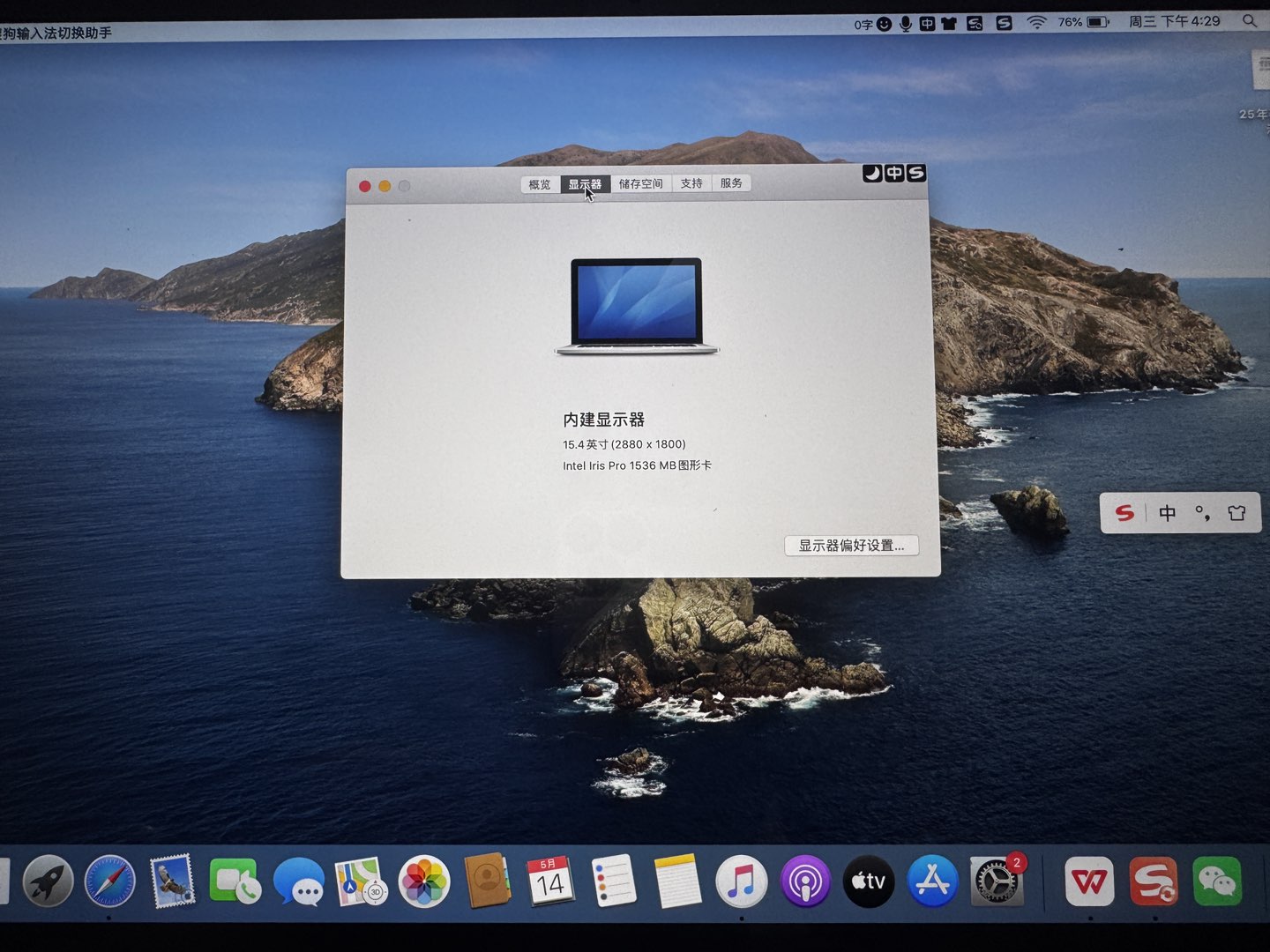The image size is (1270, 952).
Task: Open WeChat from the Dock
Action: (x=1217, y=881)
